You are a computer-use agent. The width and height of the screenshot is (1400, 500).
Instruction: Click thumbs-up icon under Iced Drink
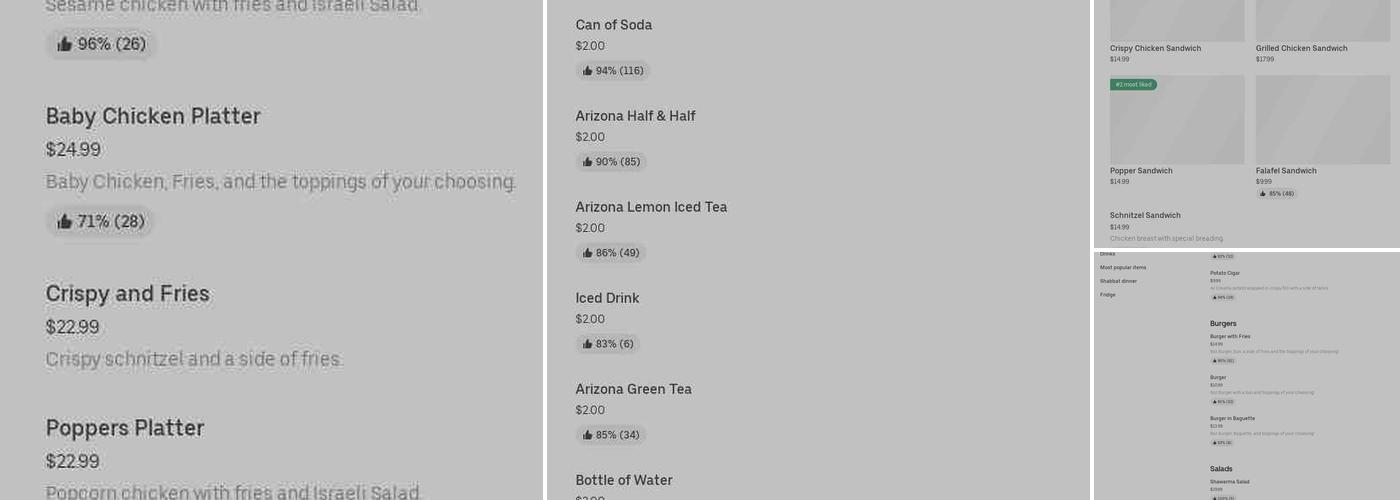pos(588,344)
